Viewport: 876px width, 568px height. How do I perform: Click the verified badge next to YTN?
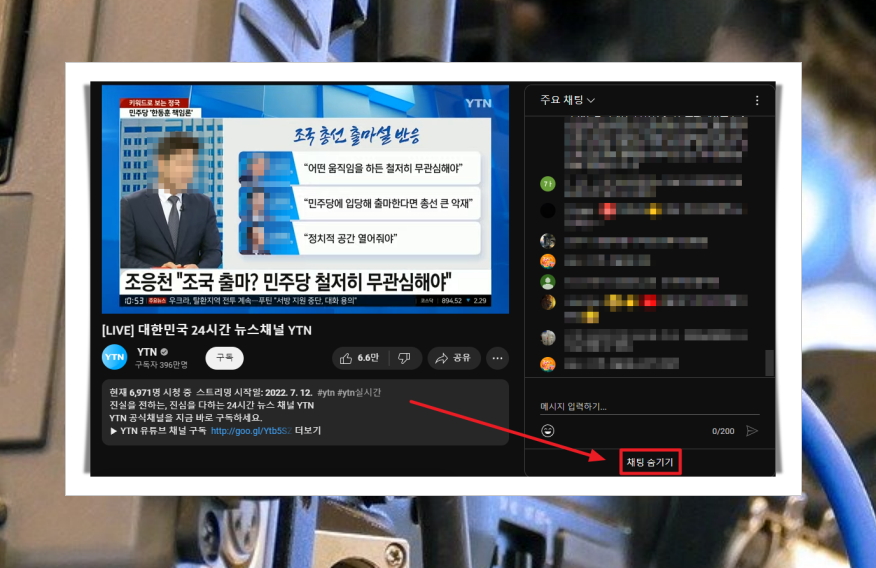[164, 352]
